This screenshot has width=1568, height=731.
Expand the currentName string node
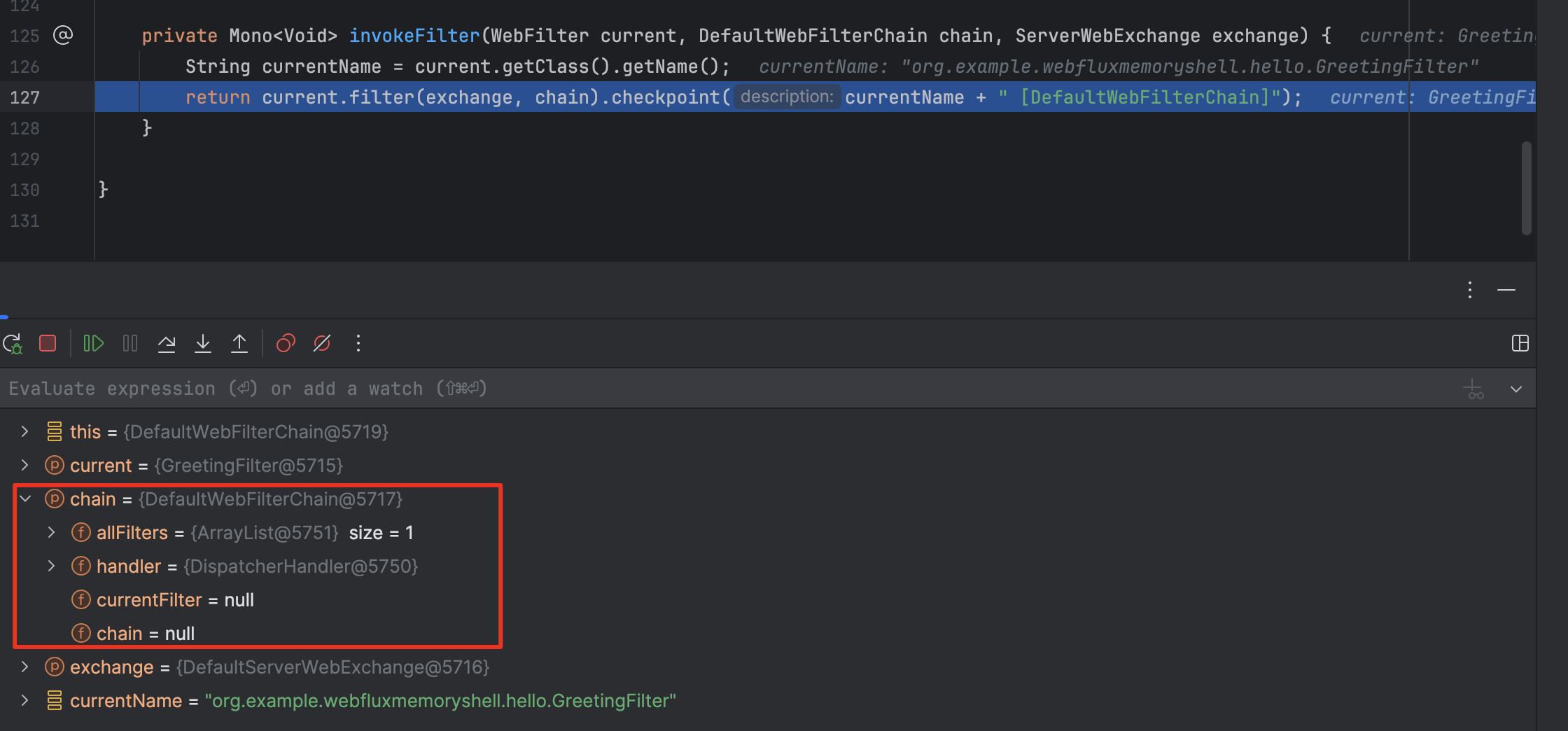point(25,700)
